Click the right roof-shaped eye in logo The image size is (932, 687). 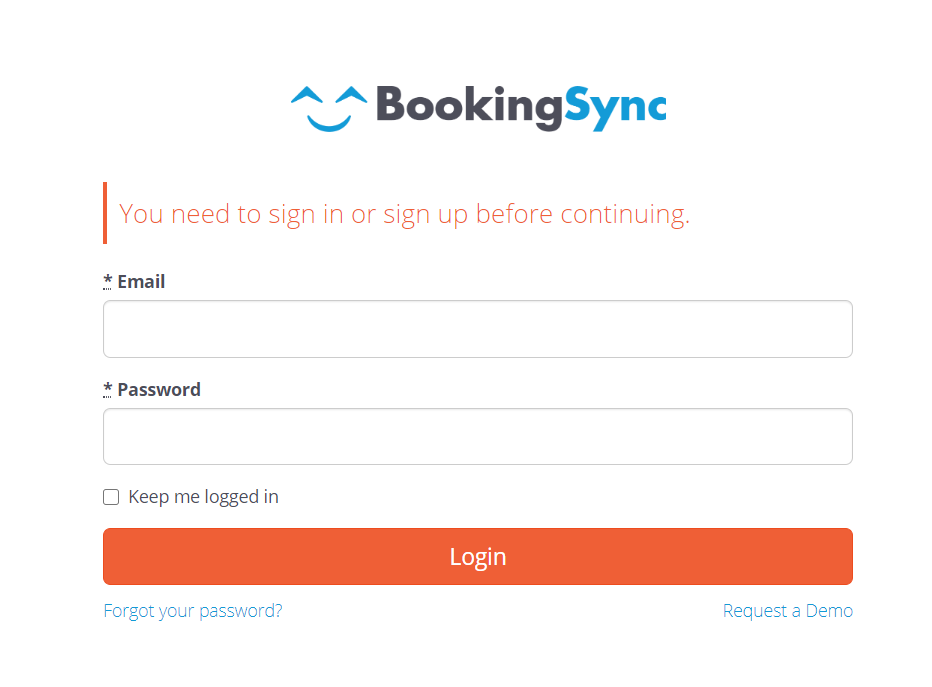pyautogui.click(x=351, y=97)
